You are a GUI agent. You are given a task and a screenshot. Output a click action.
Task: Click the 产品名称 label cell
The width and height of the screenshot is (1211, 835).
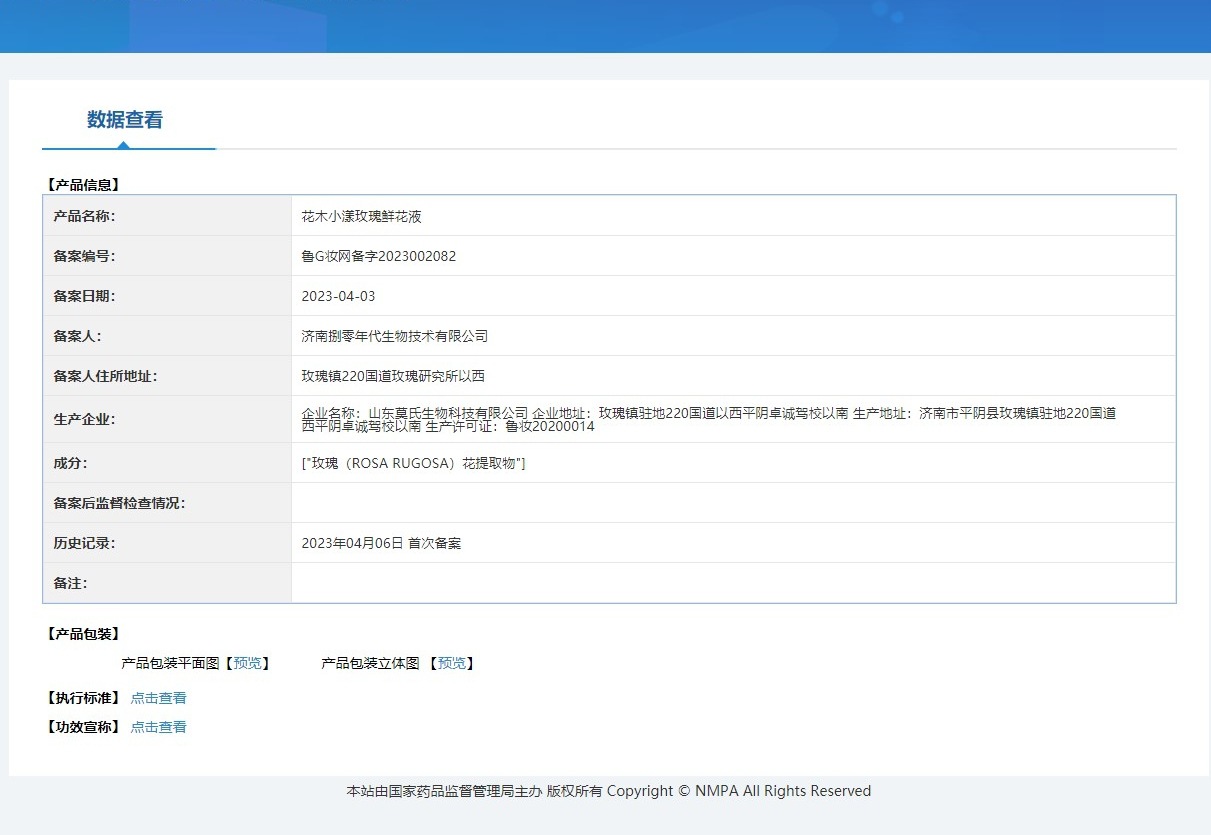coord(167,216)
